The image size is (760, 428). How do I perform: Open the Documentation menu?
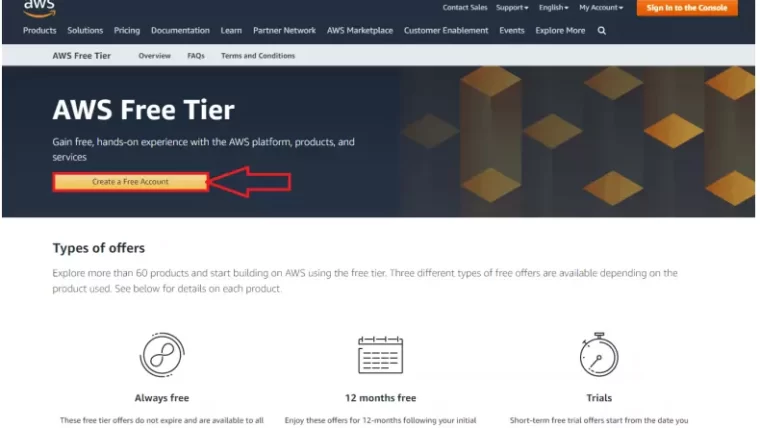pyautogui.click(x=180, y=31)
